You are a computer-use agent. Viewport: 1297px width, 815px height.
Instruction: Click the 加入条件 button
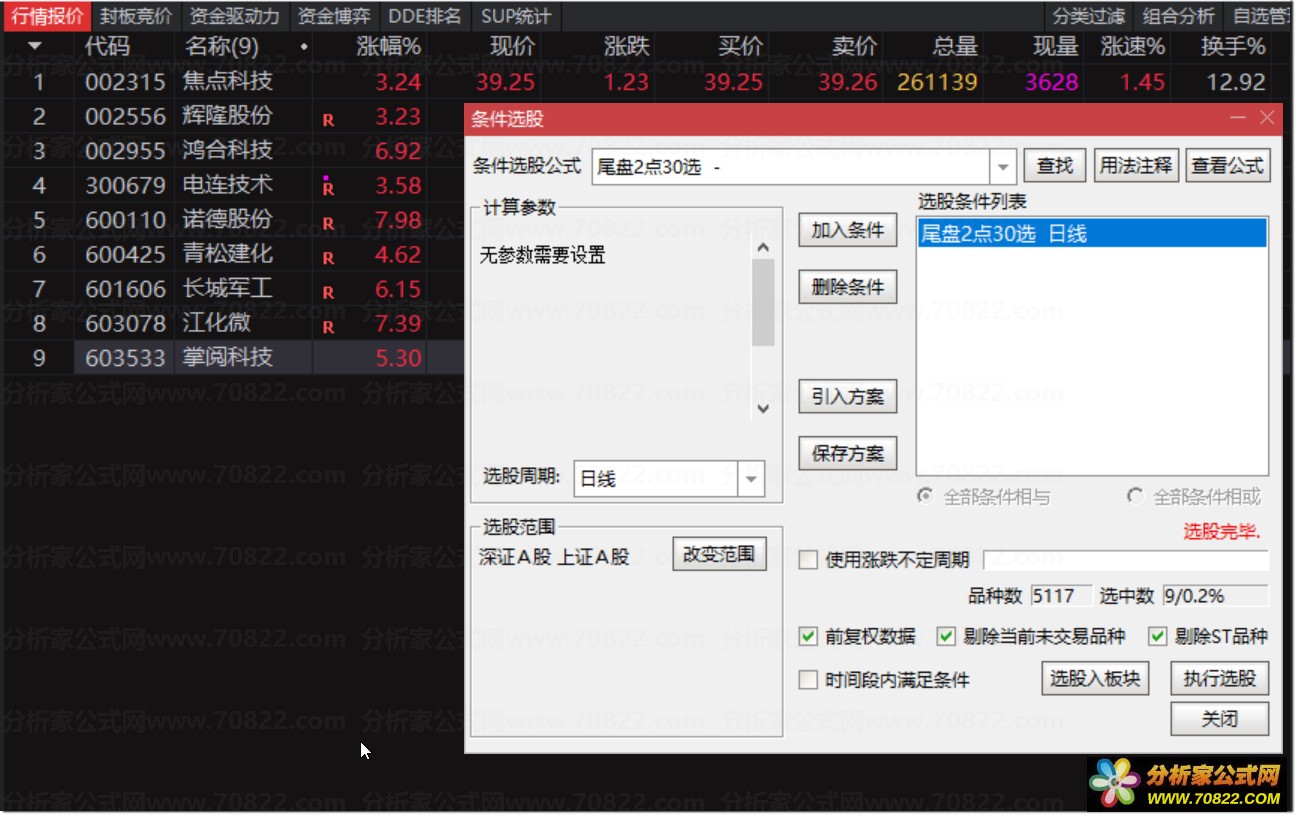point(848,231)
